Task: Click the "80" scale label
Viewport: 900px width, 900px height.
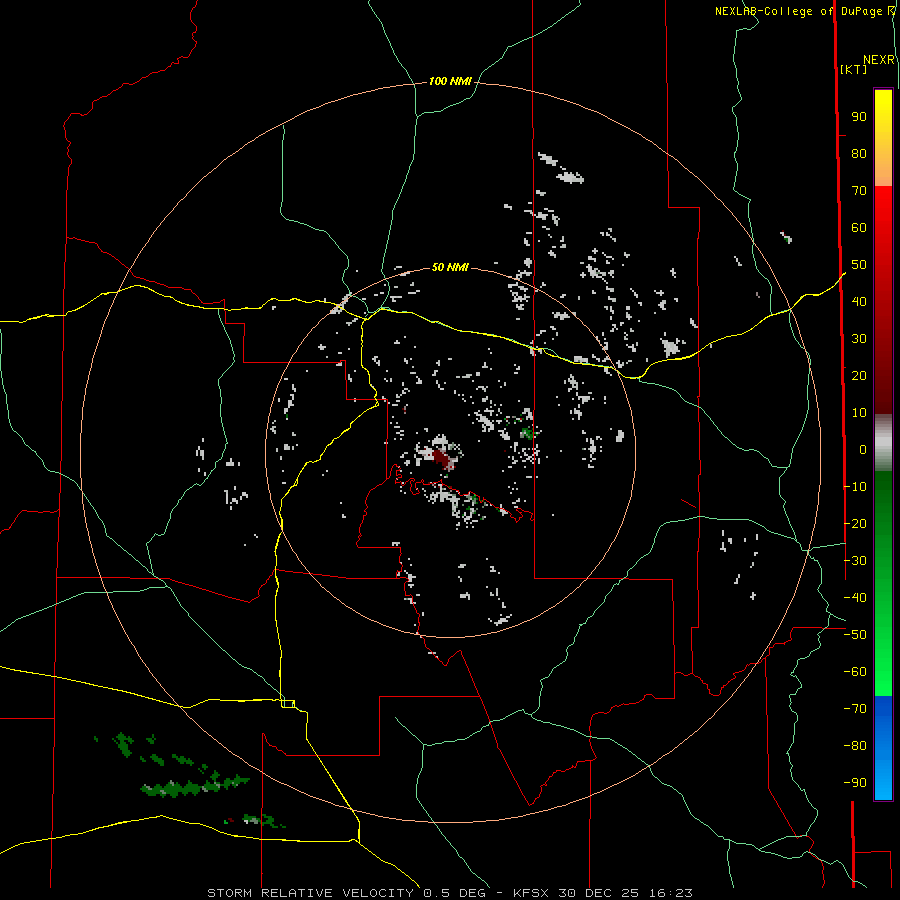Action: [x=859, y=154]
